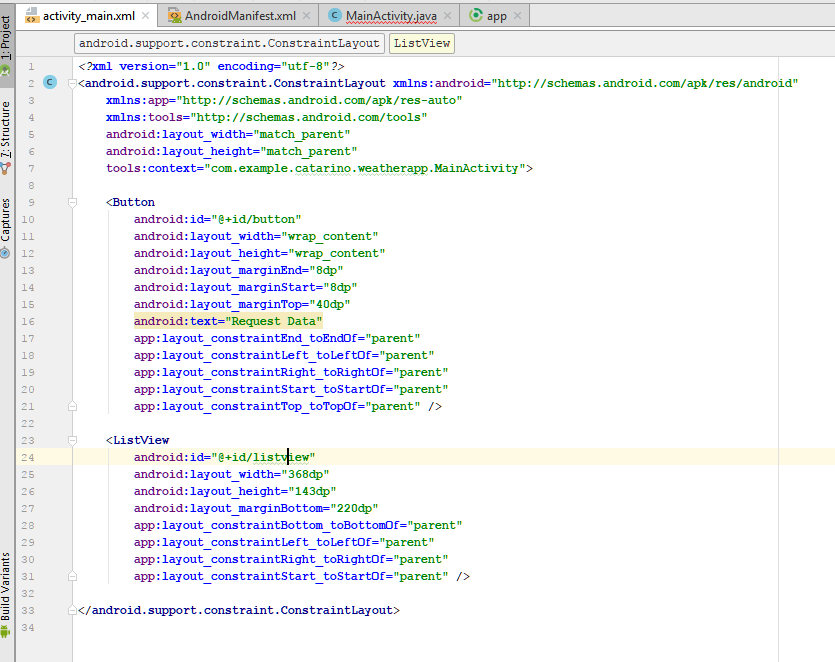Click the closing tag fold marker on line 33
Screen dimensions: 835x662
pos(72,610)
